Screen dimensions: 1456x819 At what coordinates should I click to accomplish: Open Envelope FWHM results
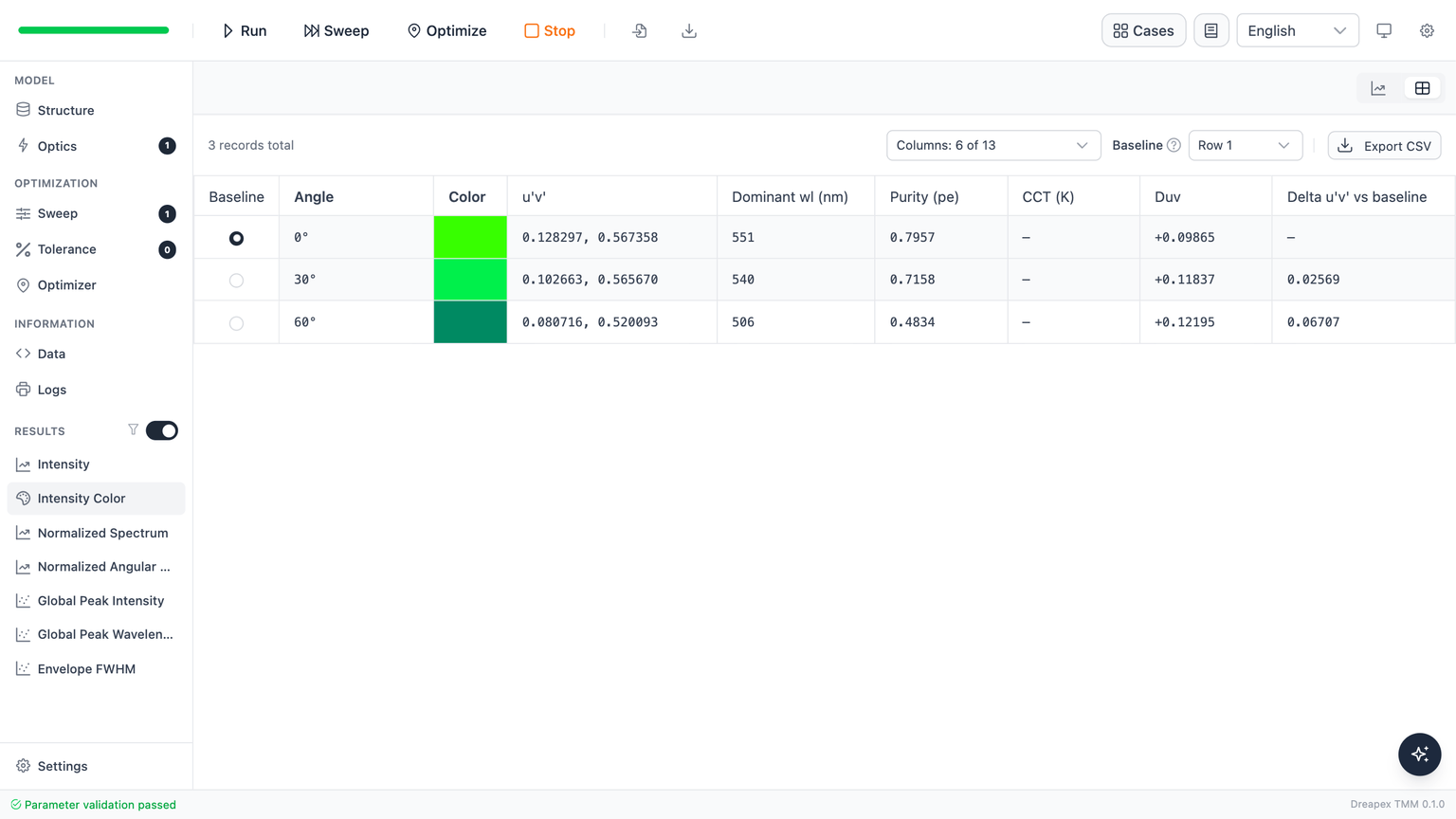coord(96,669)
